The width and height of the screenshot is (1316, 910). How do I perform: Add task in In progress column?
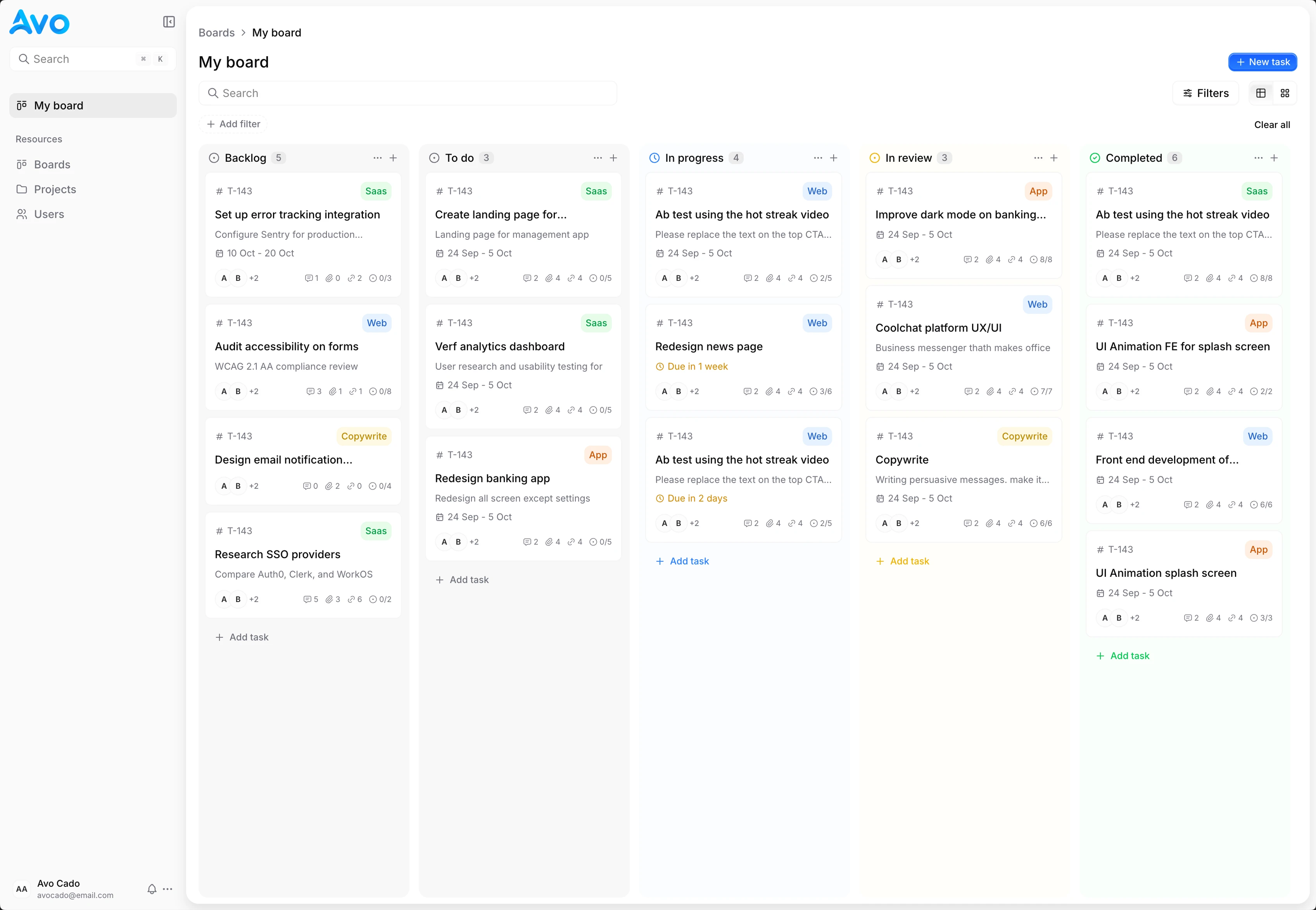[x=682, y=561]
